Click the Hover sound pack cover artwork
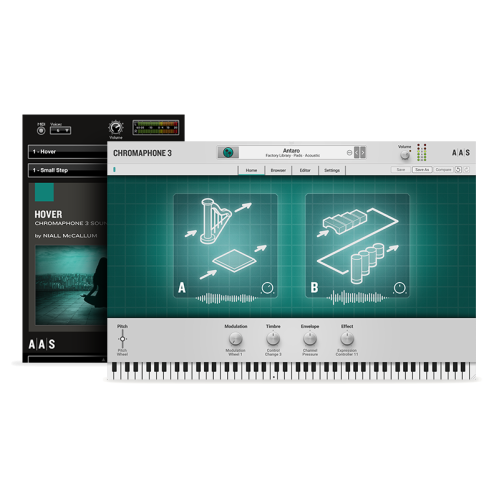499x500 pixels. (71, 285)
